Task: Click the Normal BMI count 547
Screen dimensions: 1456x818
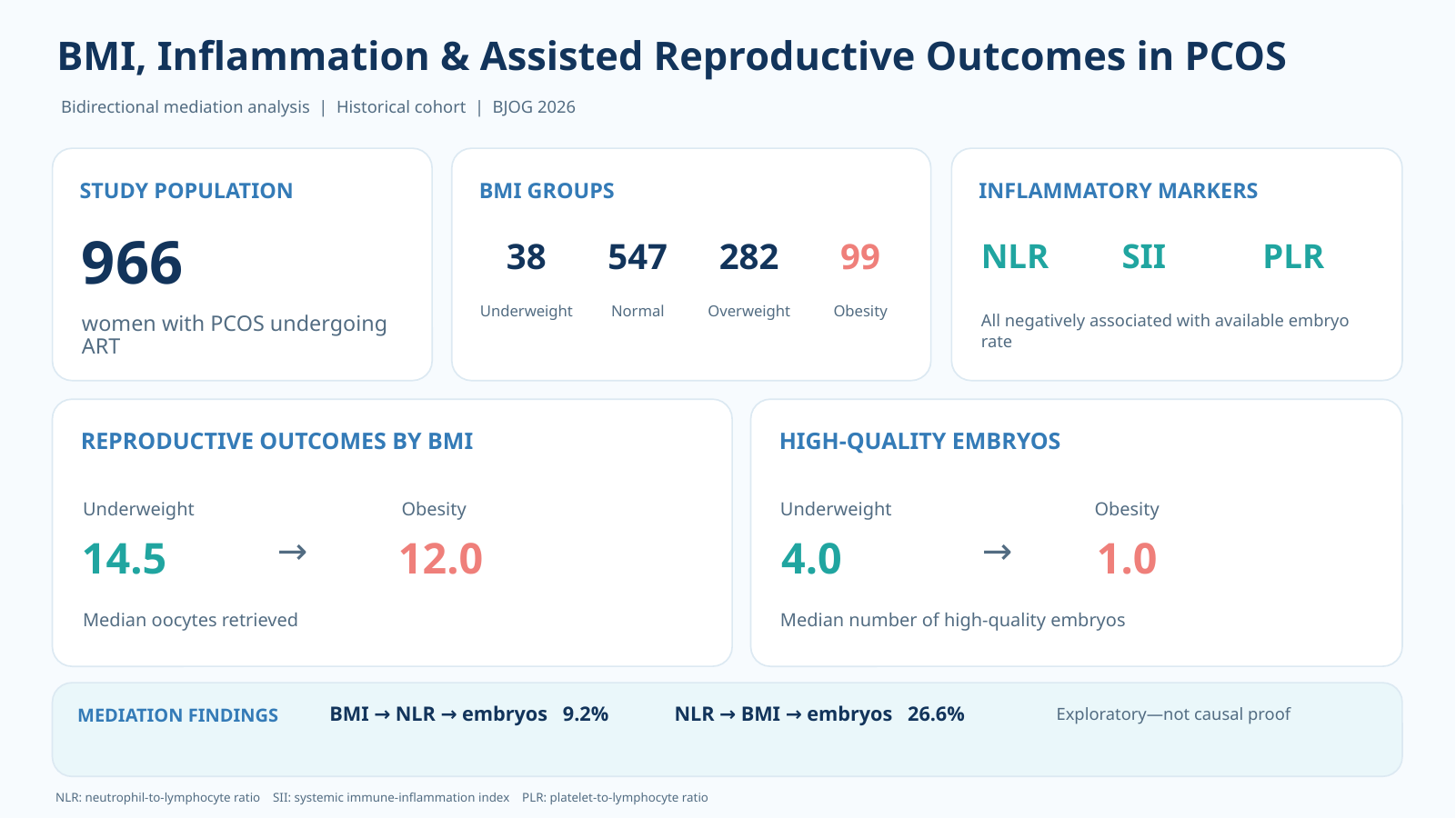Action: [x=638, y=257]
